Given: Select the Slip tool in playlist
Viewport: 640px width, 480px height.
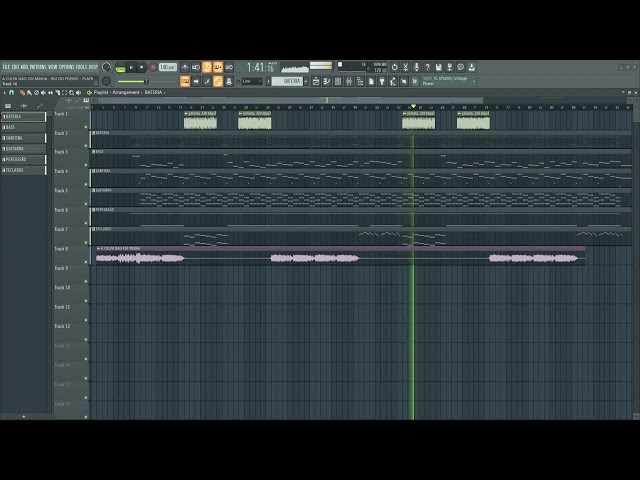Looking at the screenshot, I should click(50, 93).
